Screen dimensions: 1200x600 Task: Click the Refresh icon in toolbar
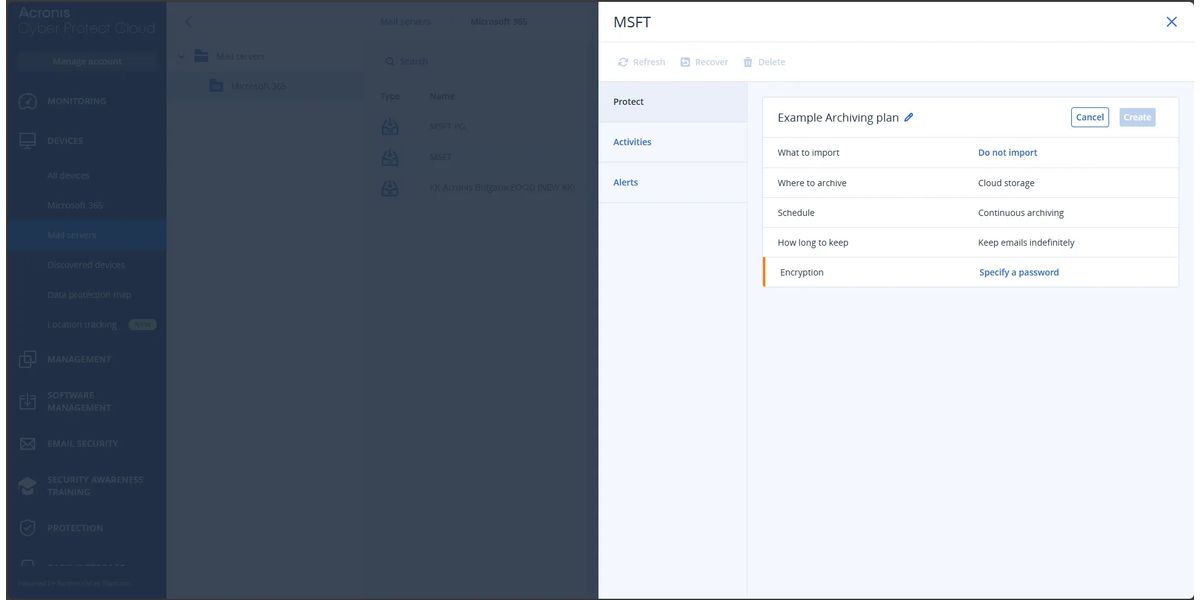coord(623,62)
